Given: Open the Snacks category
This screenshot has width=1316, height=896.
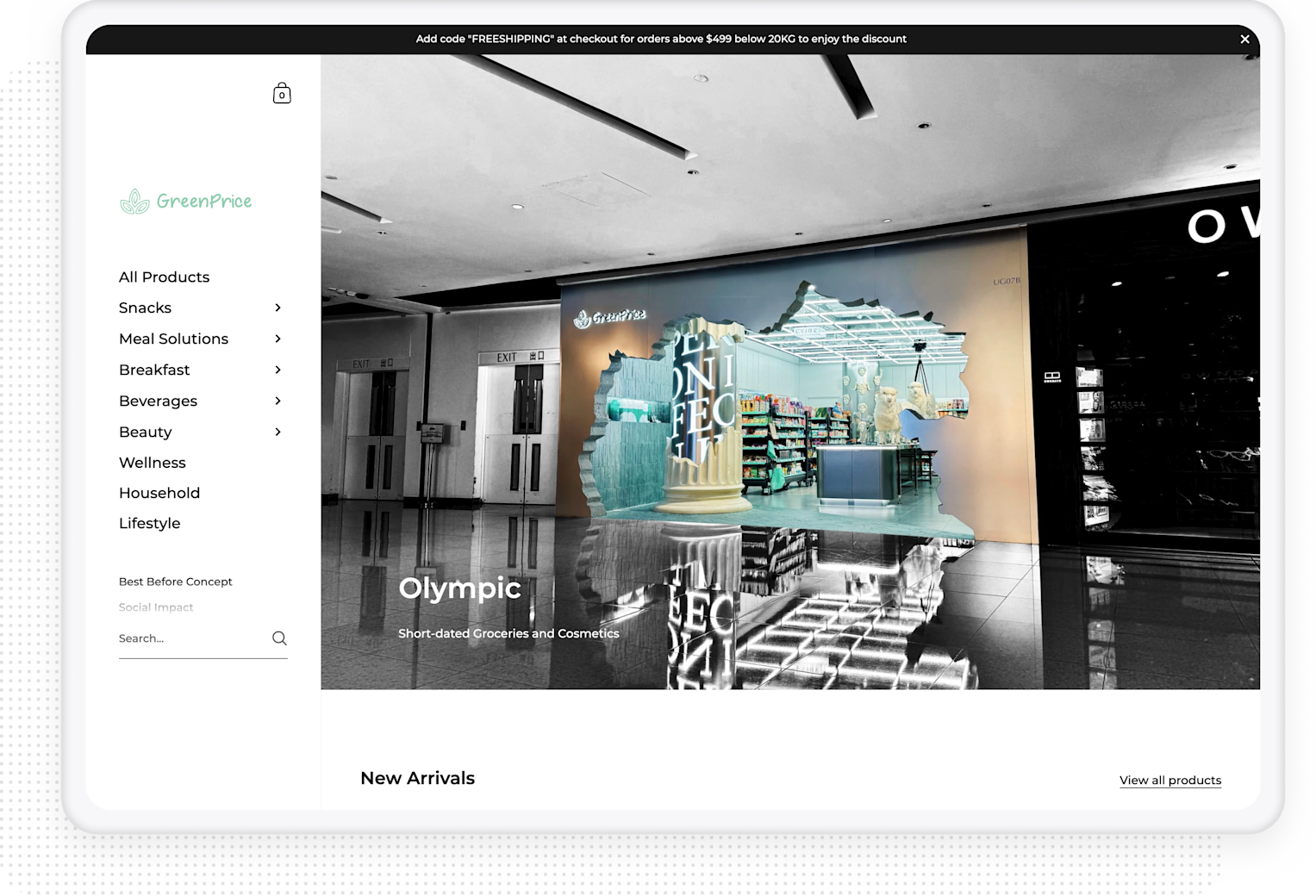Looking at the screenshot, I should click(145, 308).
